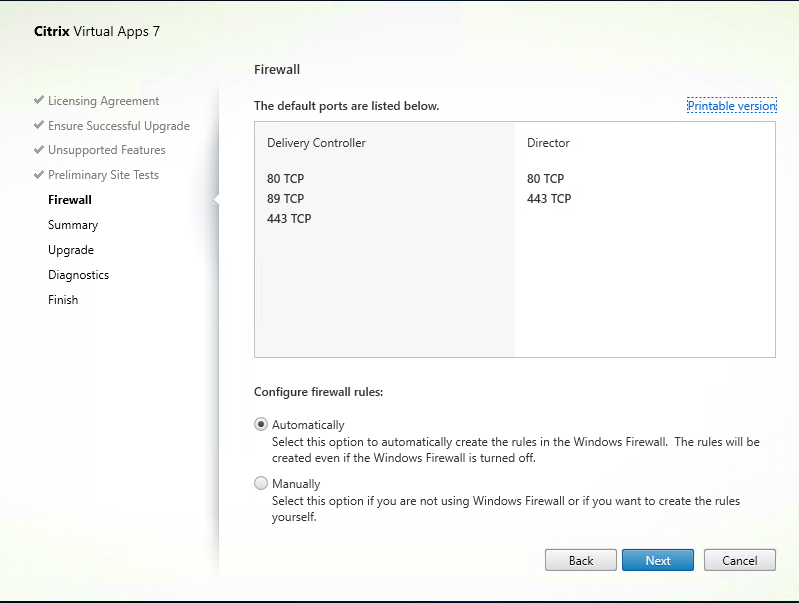
Task: Go to Ensure Successful Upgrade step
Action: coord(119,126)
